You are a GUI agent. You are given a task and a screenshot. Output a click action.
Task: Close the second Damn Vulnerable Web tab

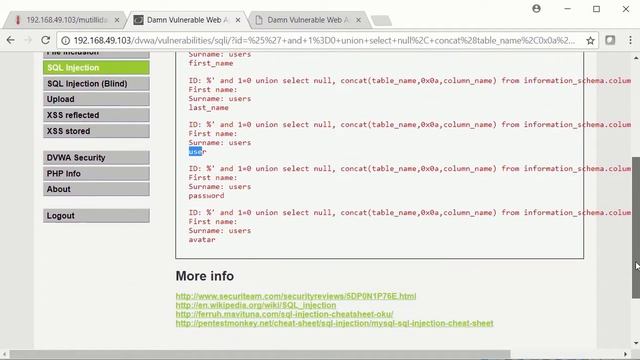tap(238, 20)
